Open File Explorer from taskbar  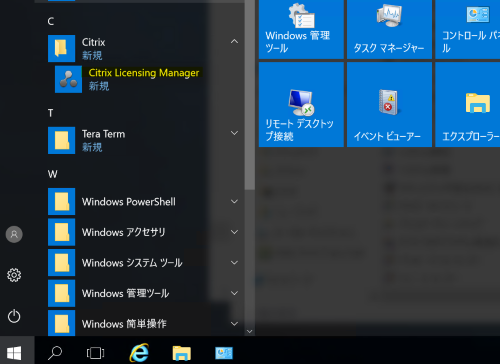click(182, 353)
